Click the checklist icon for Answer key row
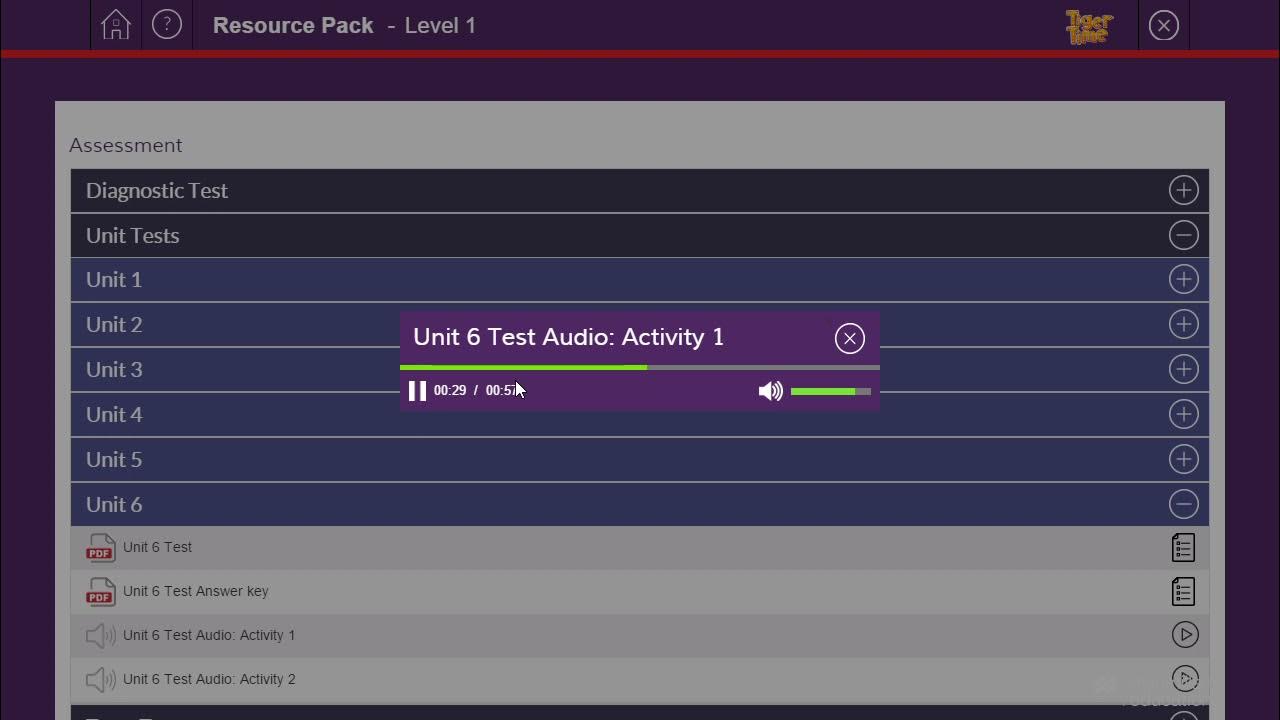The image size is (1280, 720). coord(1183,592)
